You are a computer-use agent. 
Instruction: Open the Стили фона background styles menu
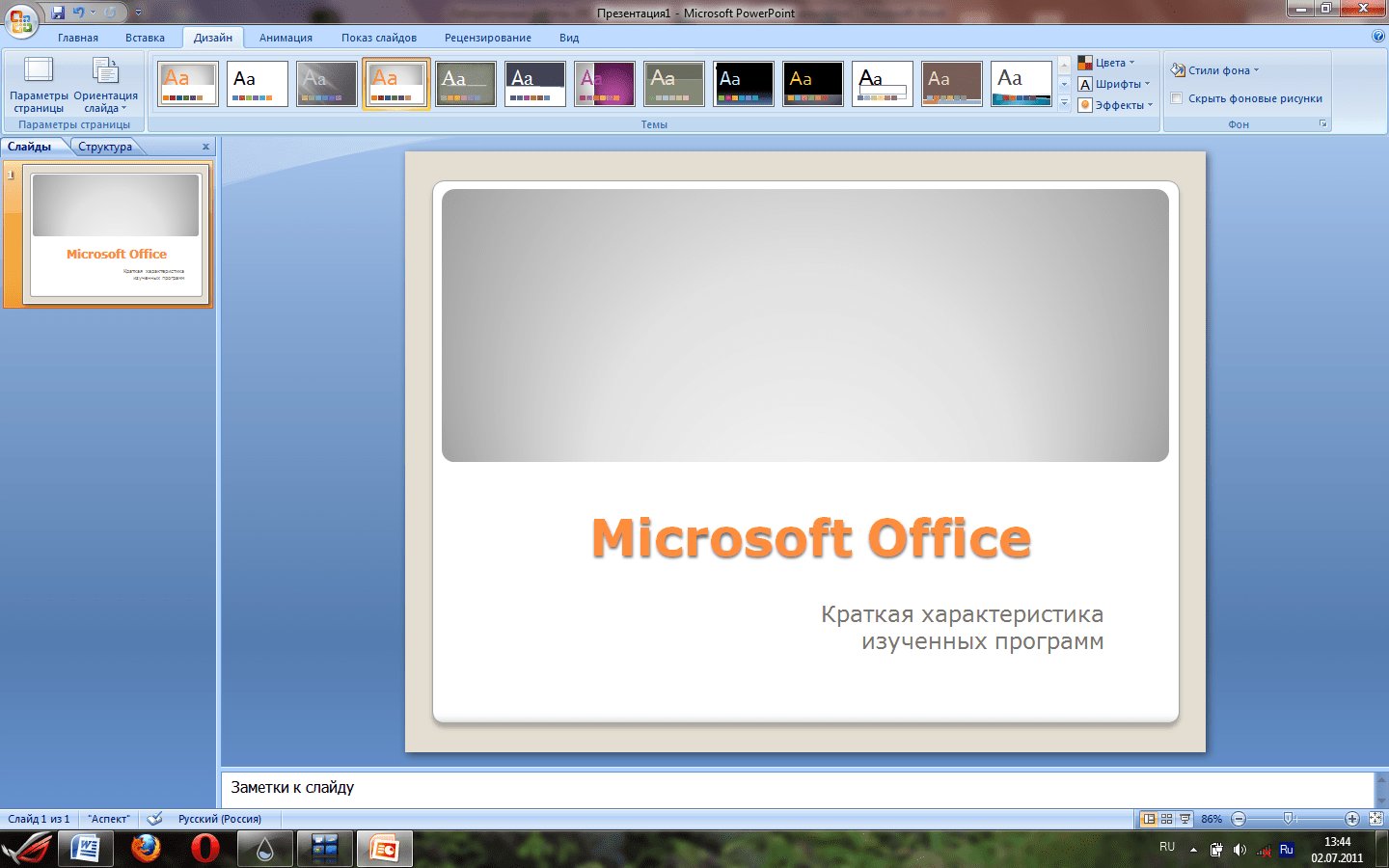1215,70
